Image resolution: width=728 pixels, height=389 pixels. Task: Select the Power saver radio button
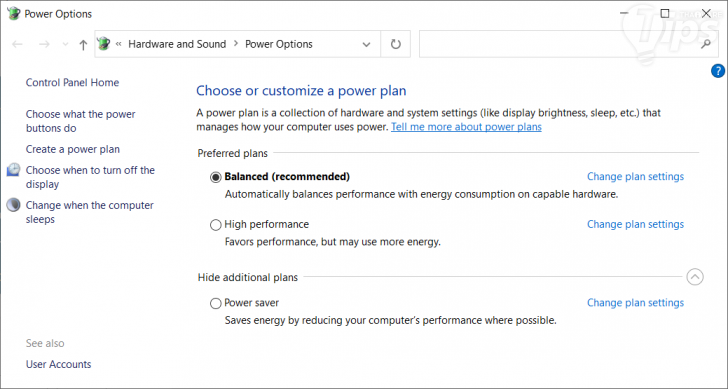pyautogui.click(x=215, y=304)
